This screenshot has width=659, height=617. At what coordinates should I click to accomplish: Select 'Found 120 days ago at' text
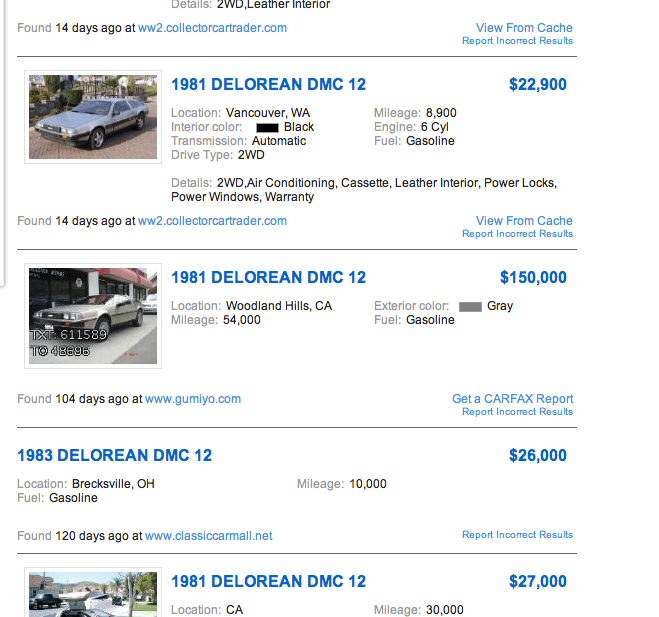click(79, 536)
